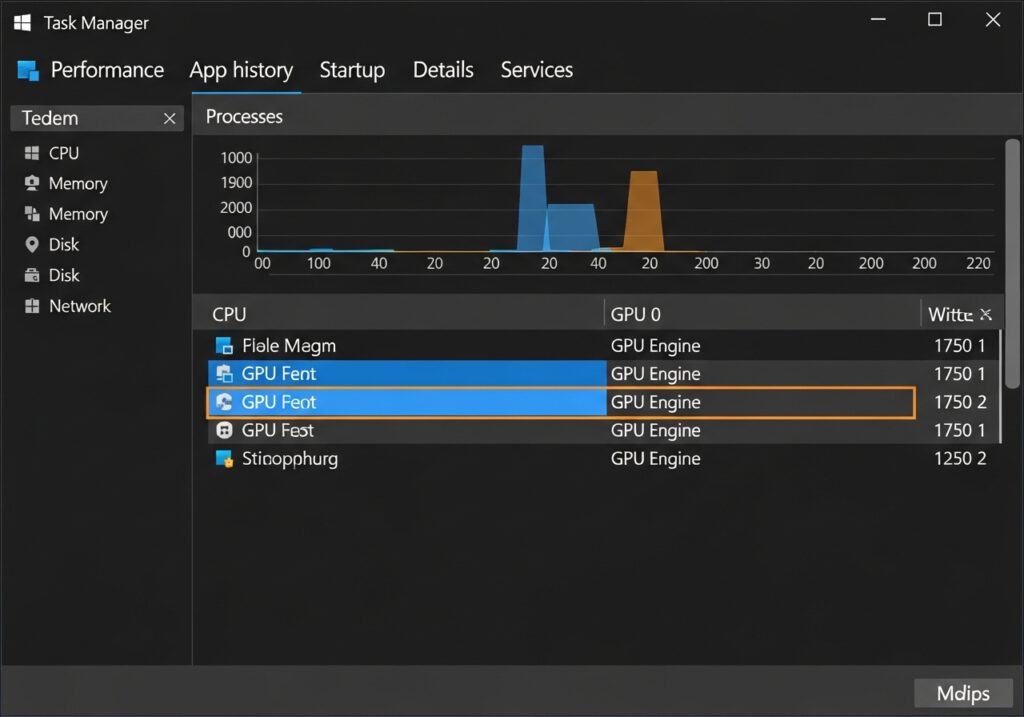Click the vertical scrollbar thumb
Screen dimensions: 1024x717
pos(1012,263)
